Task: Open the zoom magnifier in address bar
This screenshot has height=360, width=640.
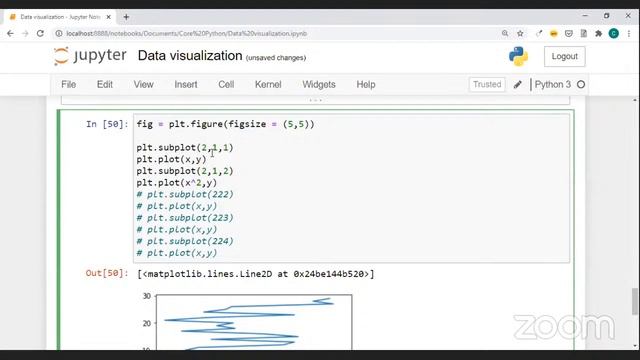Action: [x=505, y=33]
